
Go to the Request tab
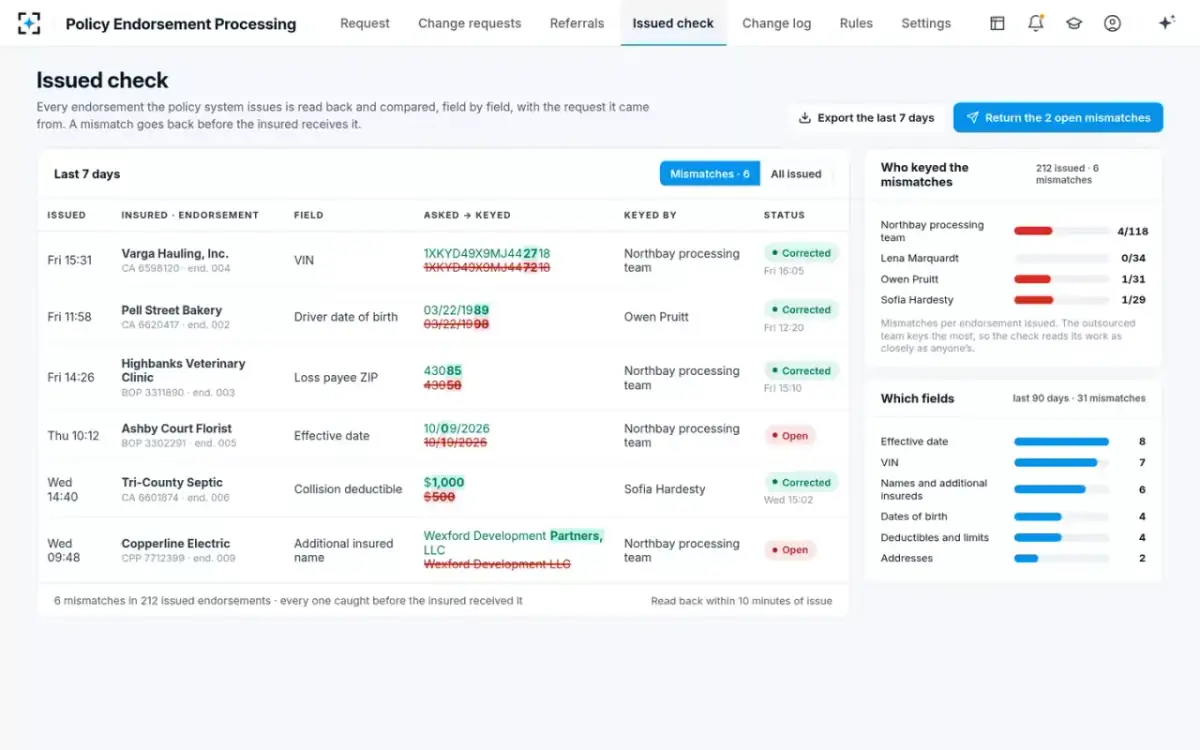pos(365,23)
